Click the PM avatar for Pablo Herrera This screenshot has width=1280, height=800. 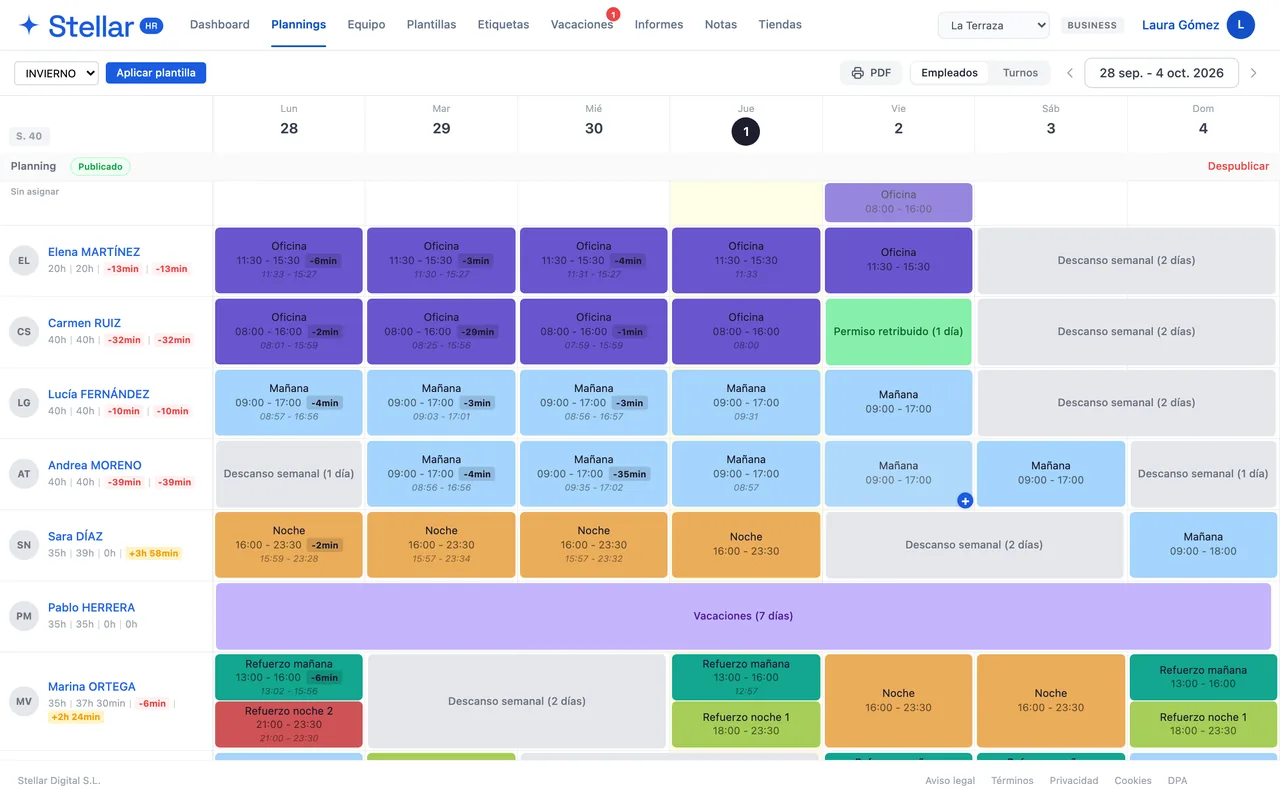point(24,615)
